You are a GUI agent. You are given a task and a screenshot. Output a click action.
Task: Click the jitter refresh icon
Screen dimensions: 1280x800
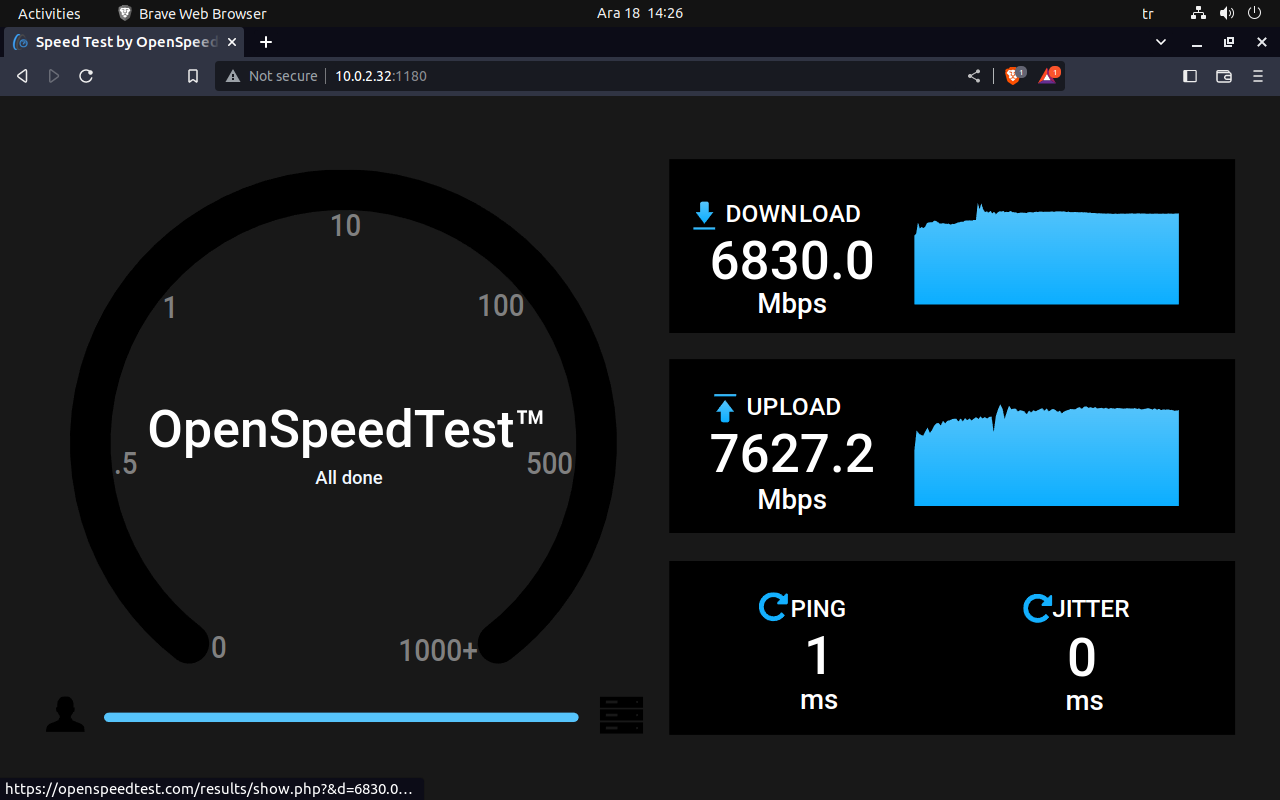click(1037, 607)
